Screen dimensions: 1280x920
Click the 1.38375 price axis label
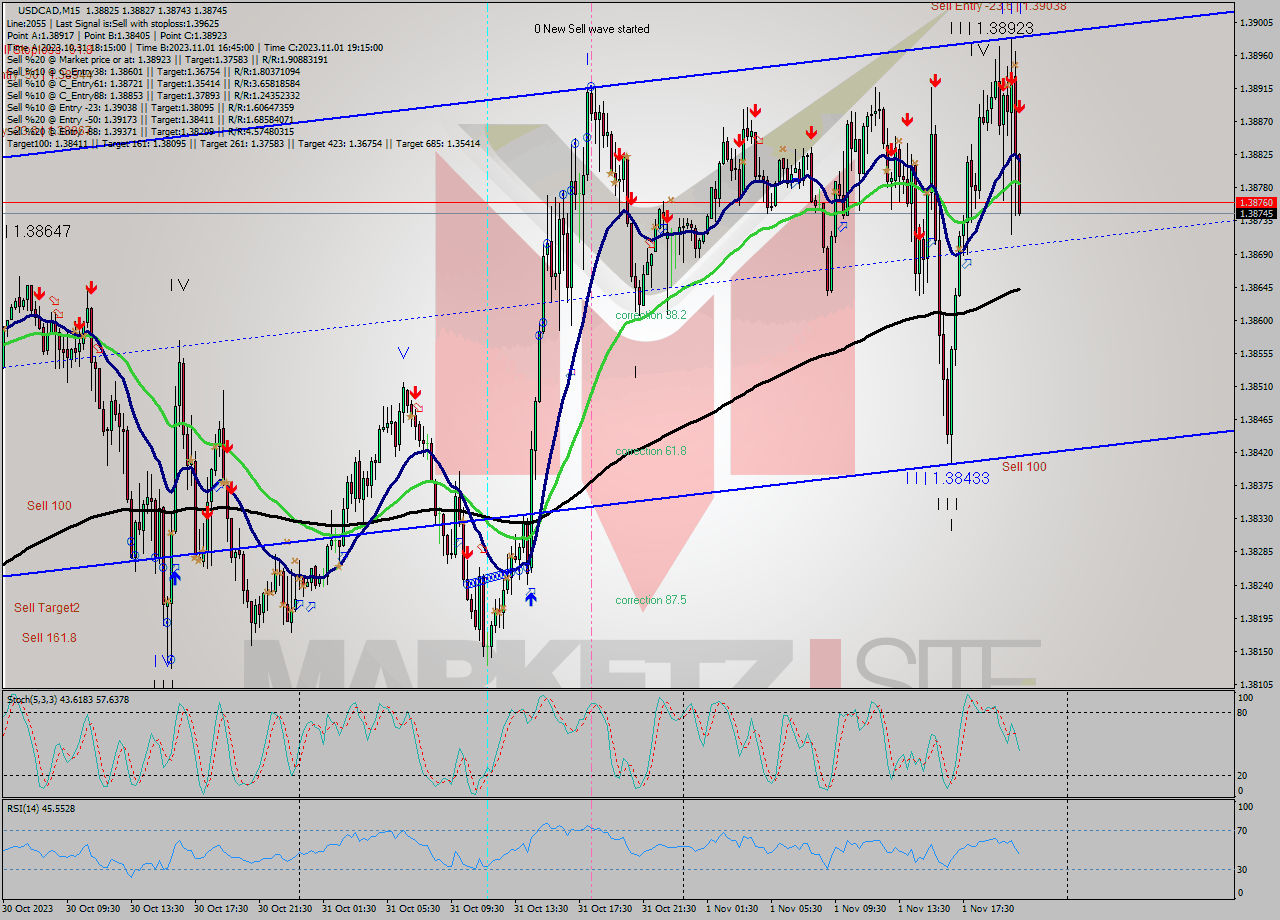point(1256,486)
